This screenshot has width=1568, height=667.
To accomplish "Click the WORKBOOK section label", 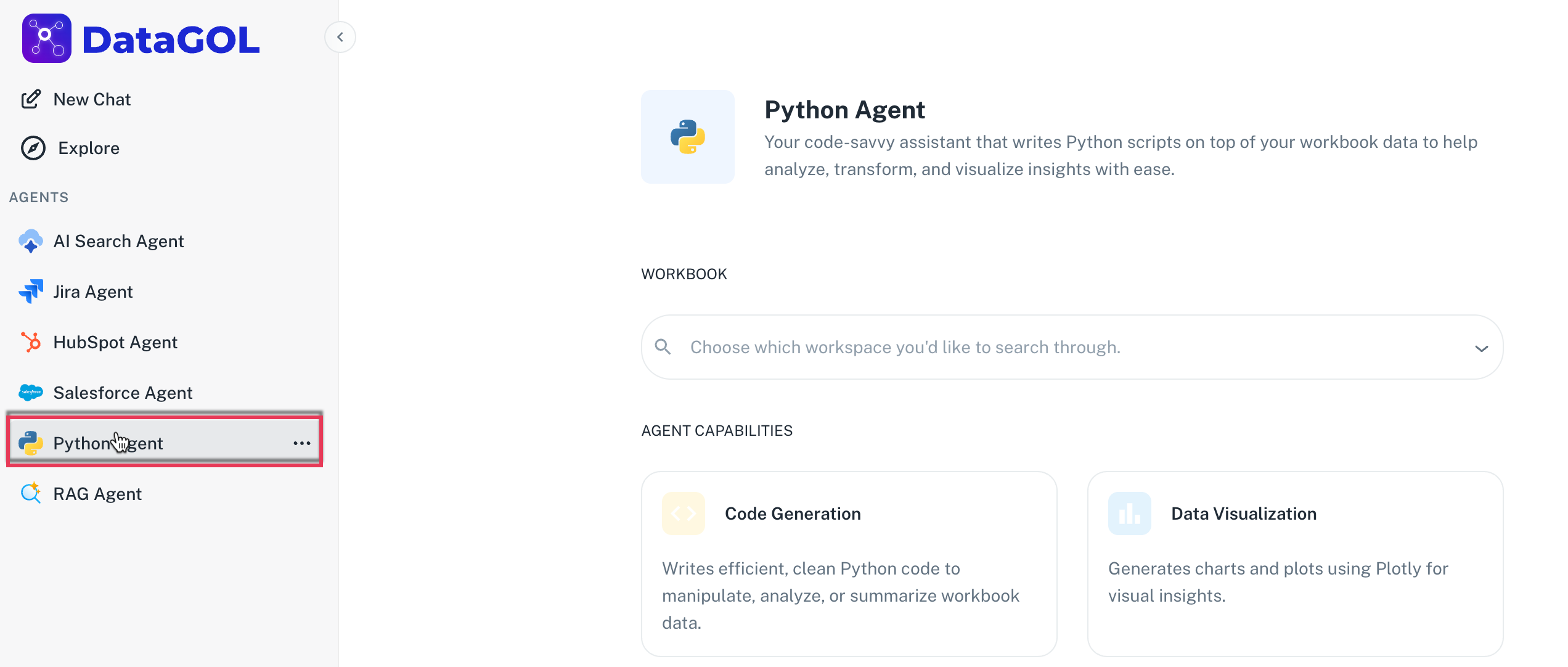I will pos(684,274).
